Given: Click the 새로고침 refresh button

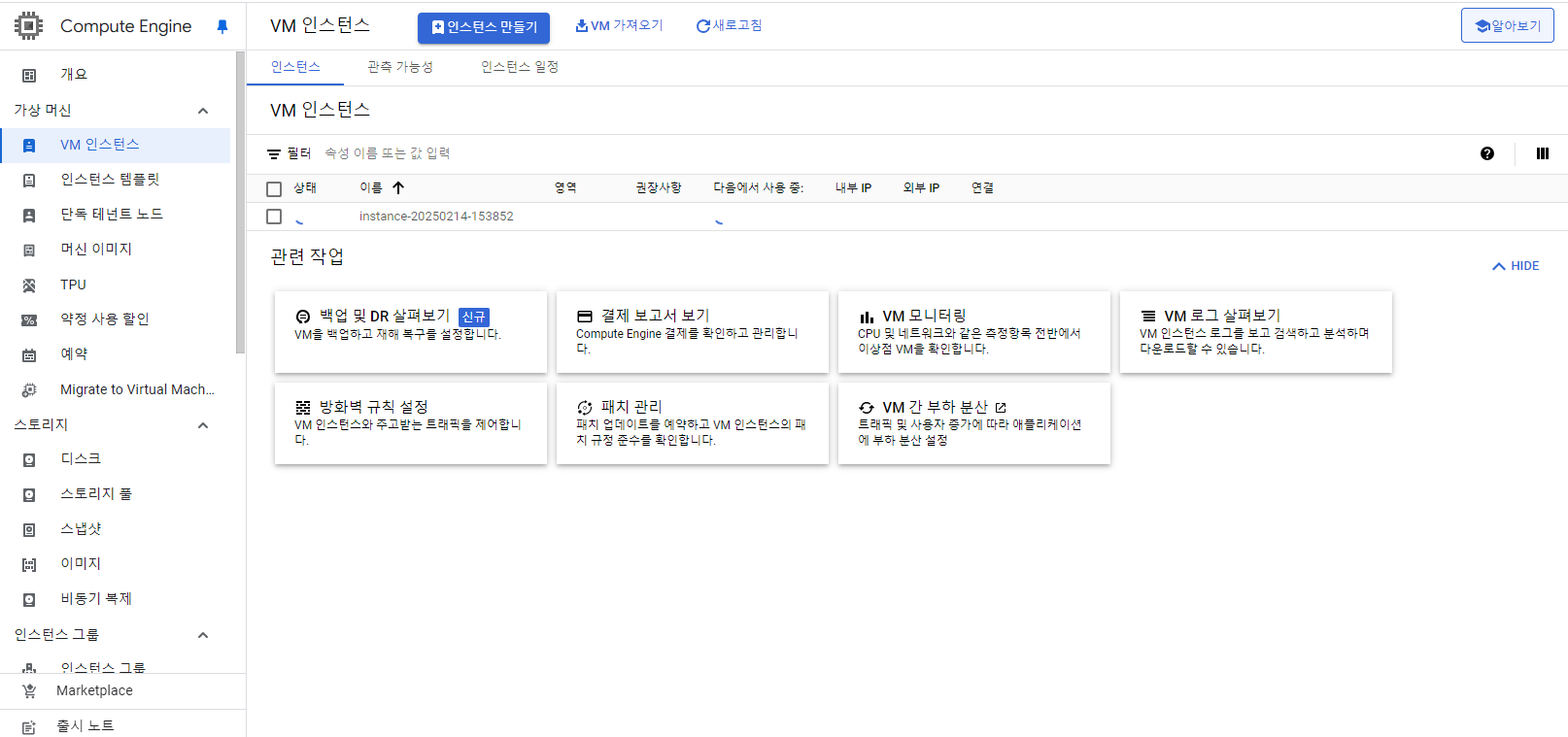Looking at the screenshot, I should (x=730, y=26).
